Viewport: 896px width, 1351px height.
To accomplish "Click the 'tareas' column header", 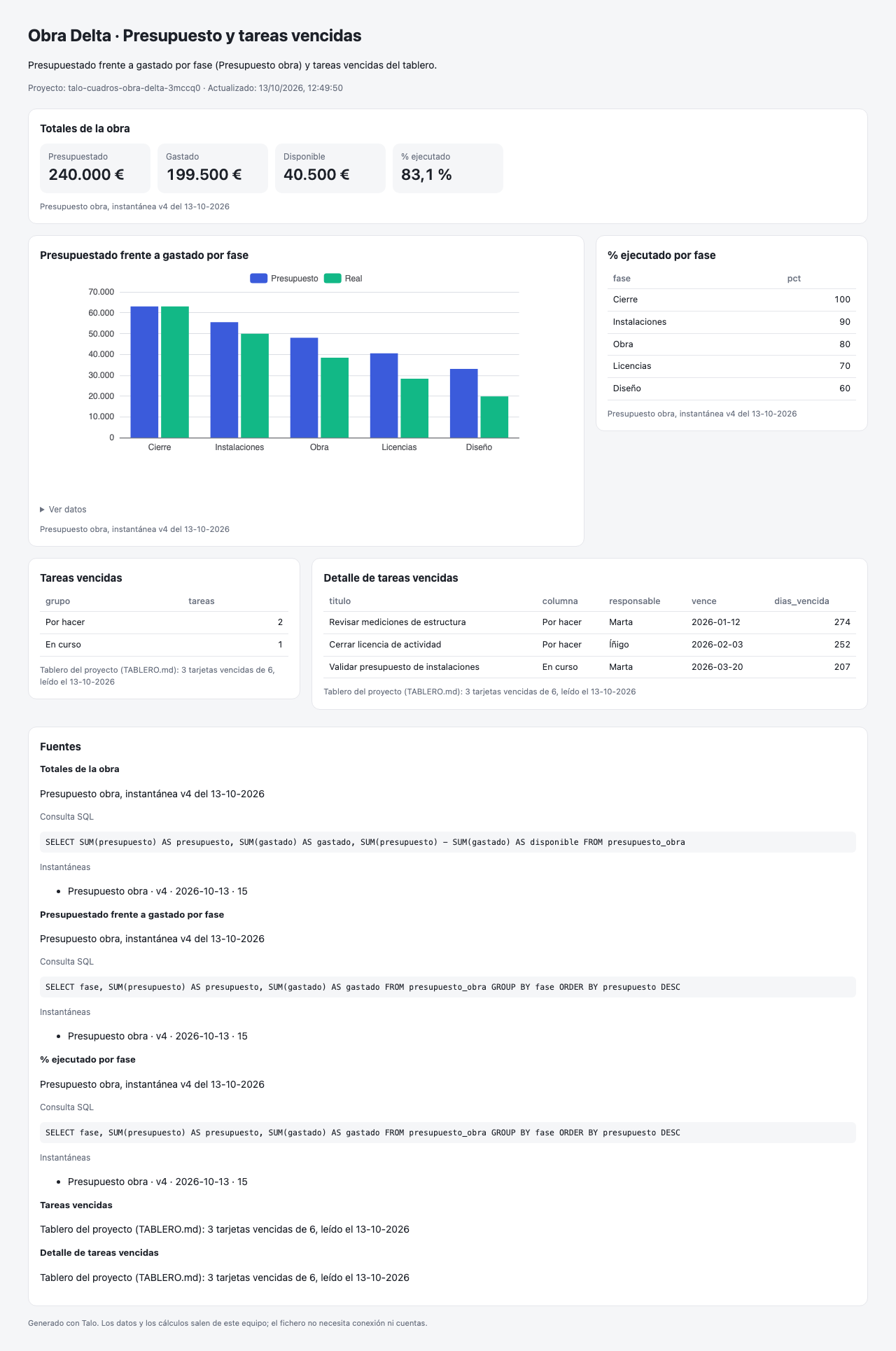I will point(202,601).
